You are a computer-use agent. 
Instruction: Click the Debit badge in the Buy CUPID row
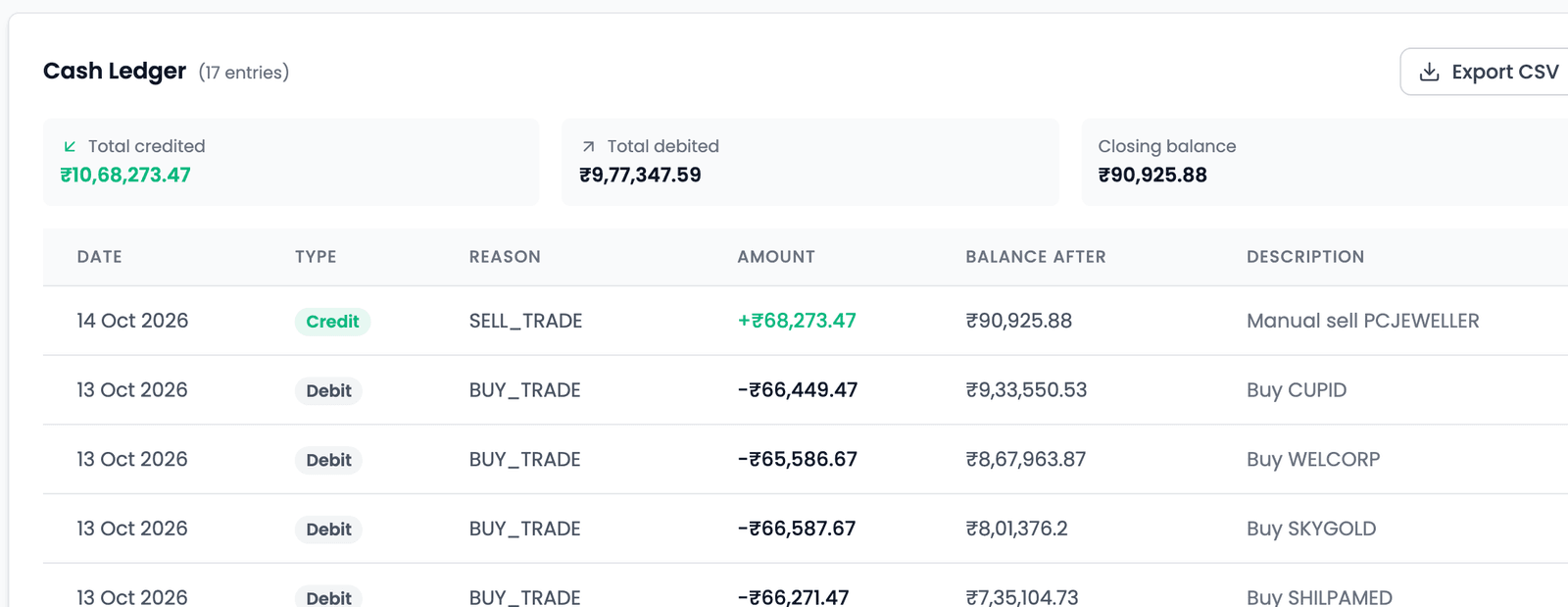coord(328,391)
